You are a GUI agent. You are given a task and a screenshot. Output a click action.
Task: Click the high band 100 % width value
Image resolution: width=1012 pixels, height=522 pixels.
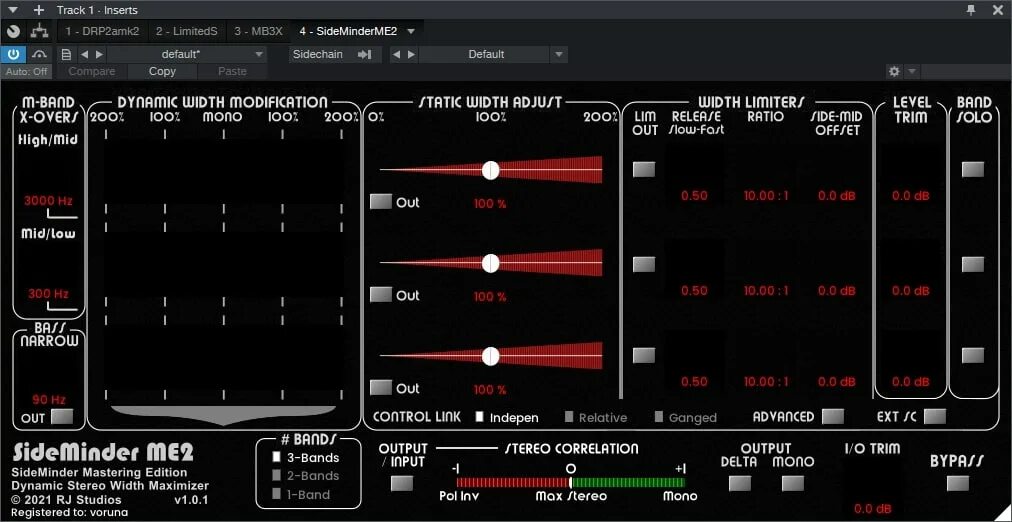click(491, 204)
